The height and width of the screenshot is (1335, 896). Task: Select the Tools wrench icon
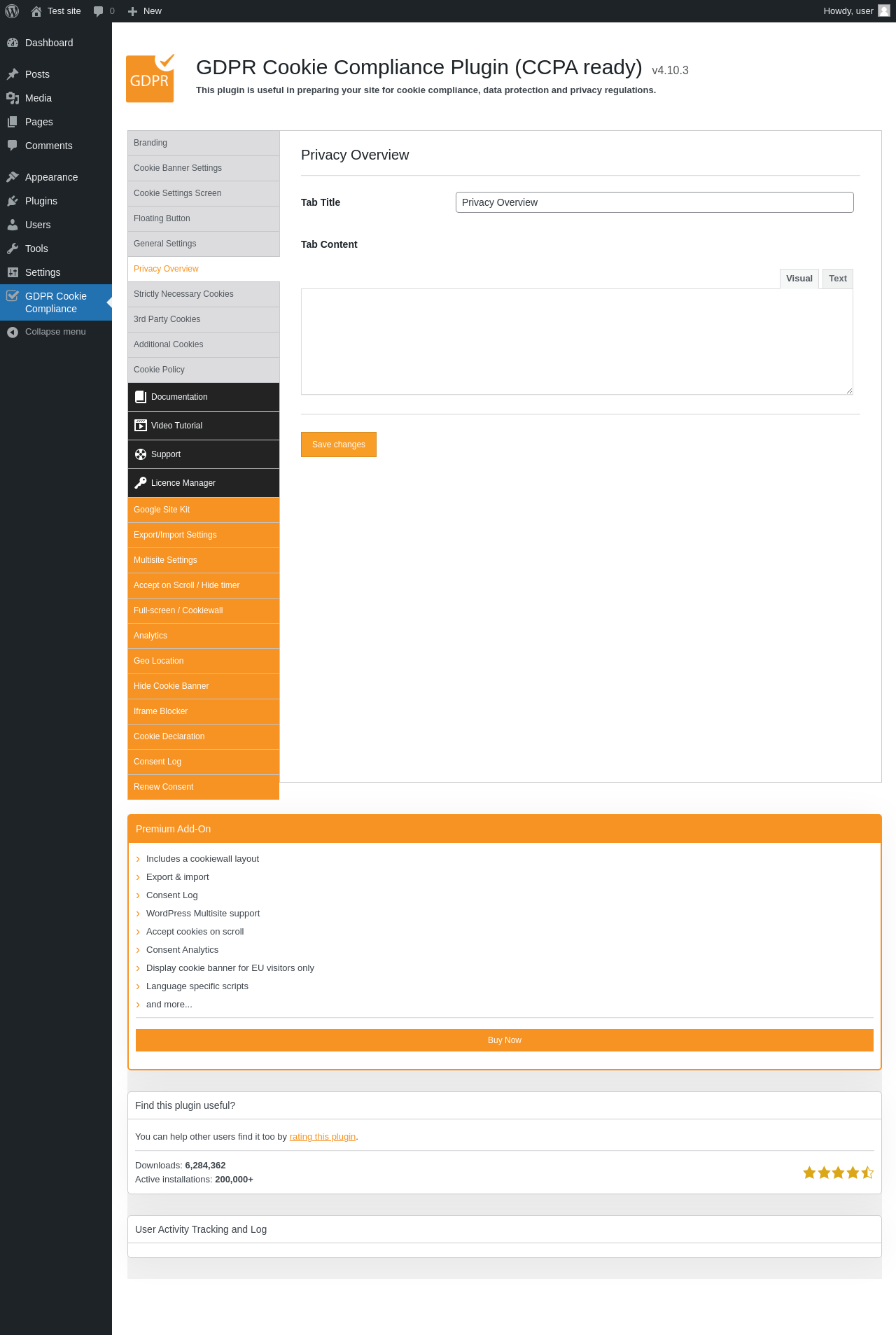tap(13, 249)
